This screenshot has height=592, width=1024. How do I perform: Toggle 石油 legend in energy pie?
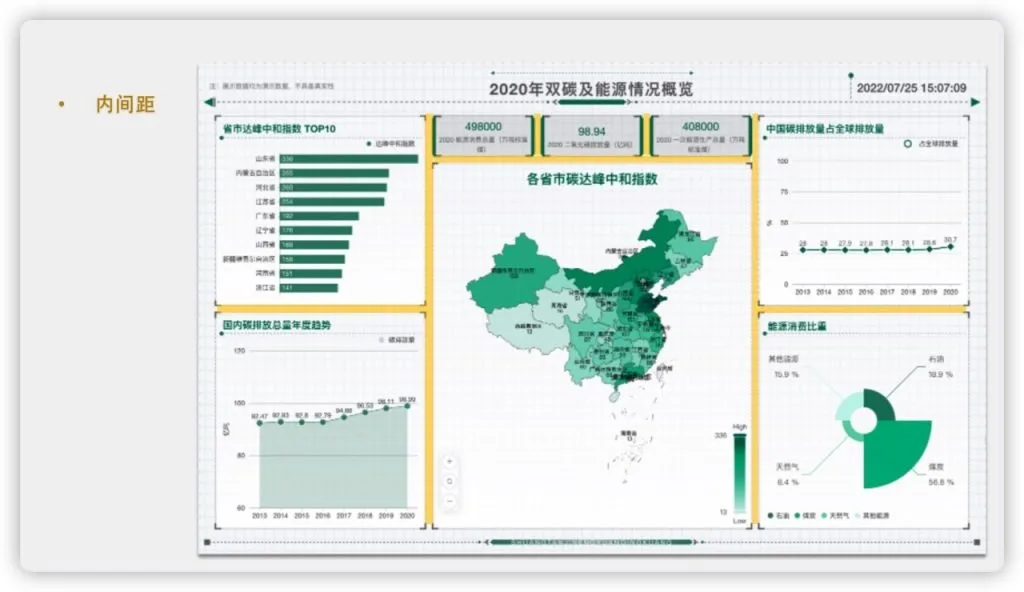778,516
